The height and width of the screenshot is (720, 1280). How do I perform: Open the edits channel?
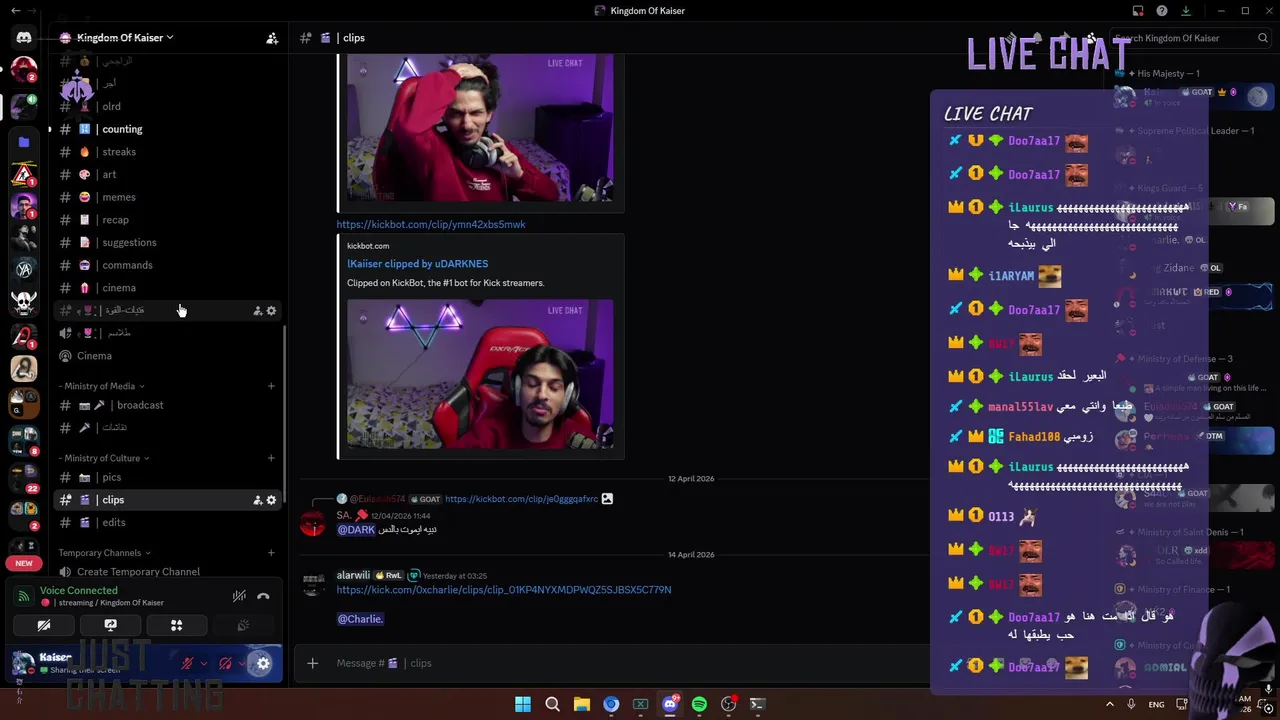(168, 522)
